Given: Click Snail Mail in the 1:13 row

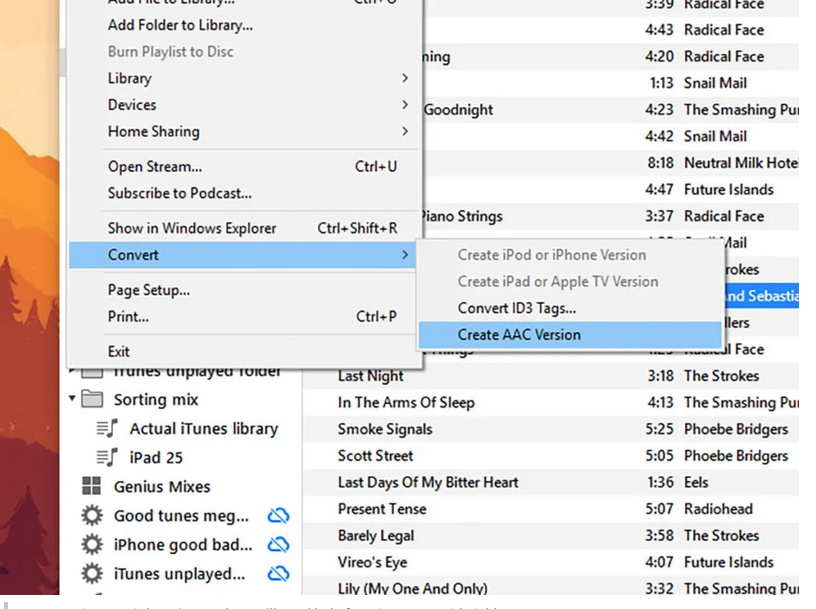Looking at the screenshot, I should click(x=715, y=83).
